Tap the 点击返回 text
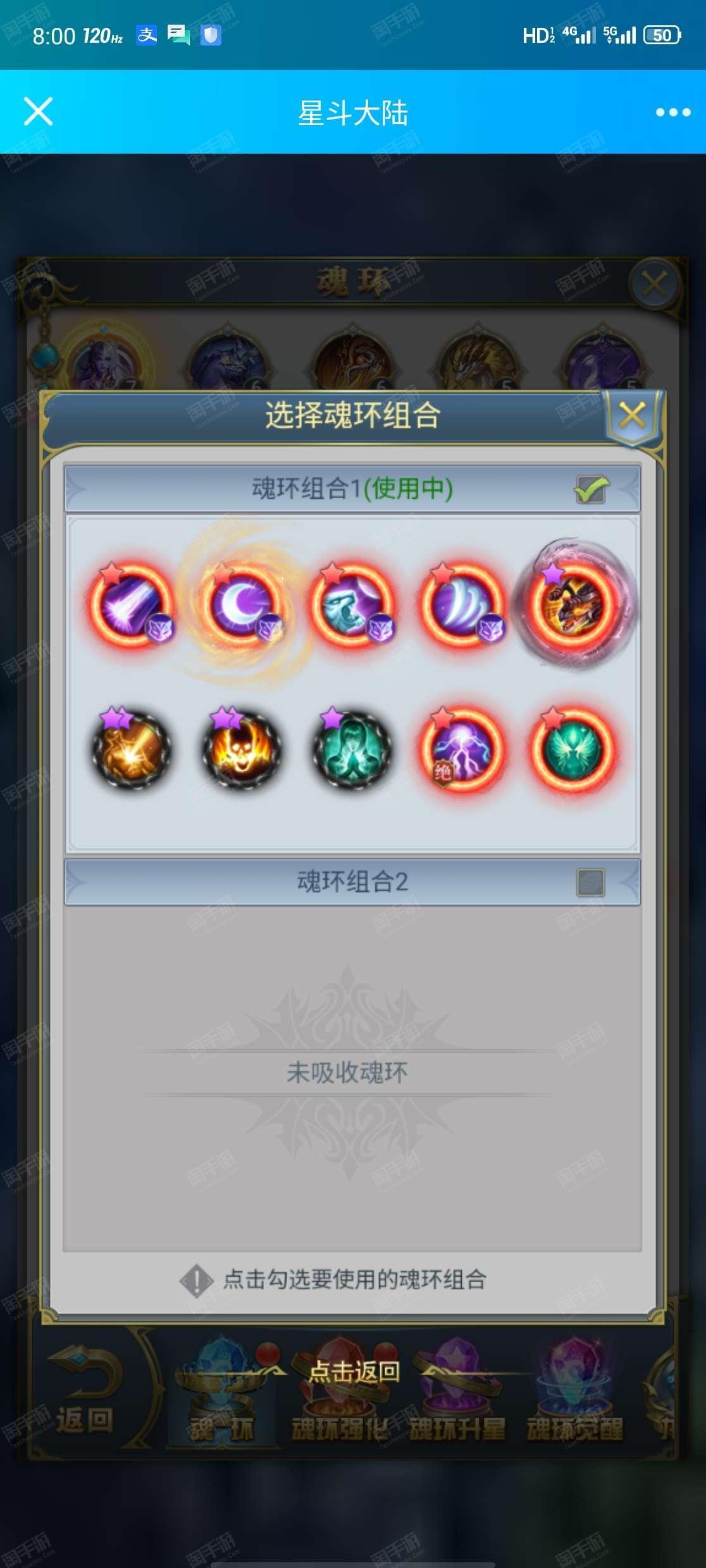 354,1371
